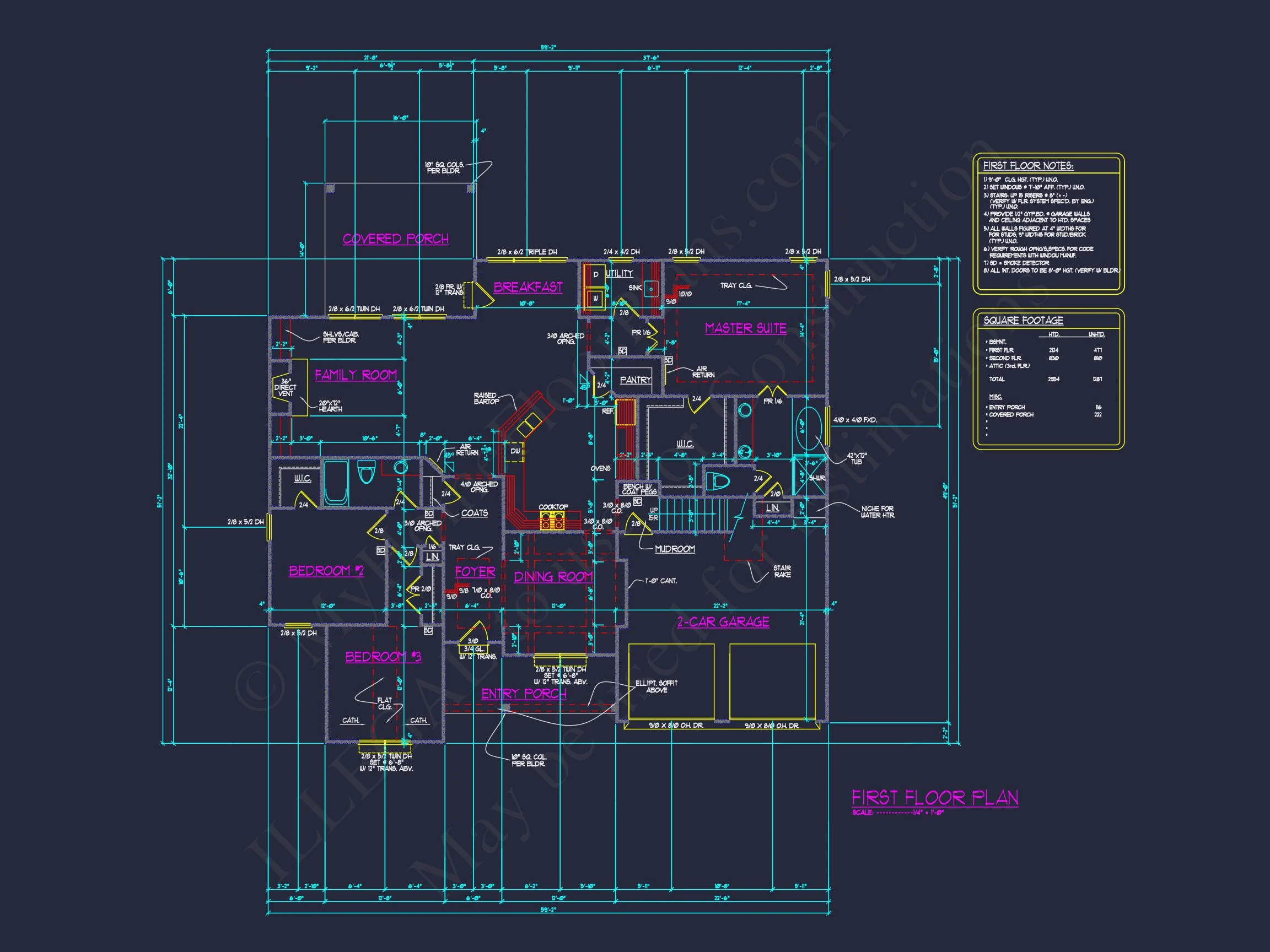Click the cooktop symbol in kitchen
This screenshot has width=1270, height=952.
pos(552,522)
